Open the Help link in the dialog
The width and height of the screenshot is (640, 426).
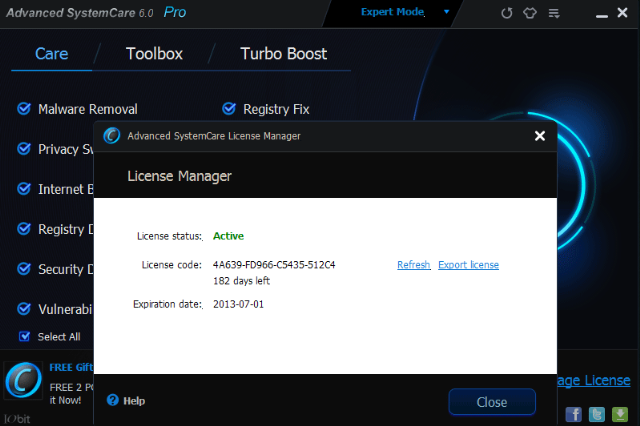[134, 401]
